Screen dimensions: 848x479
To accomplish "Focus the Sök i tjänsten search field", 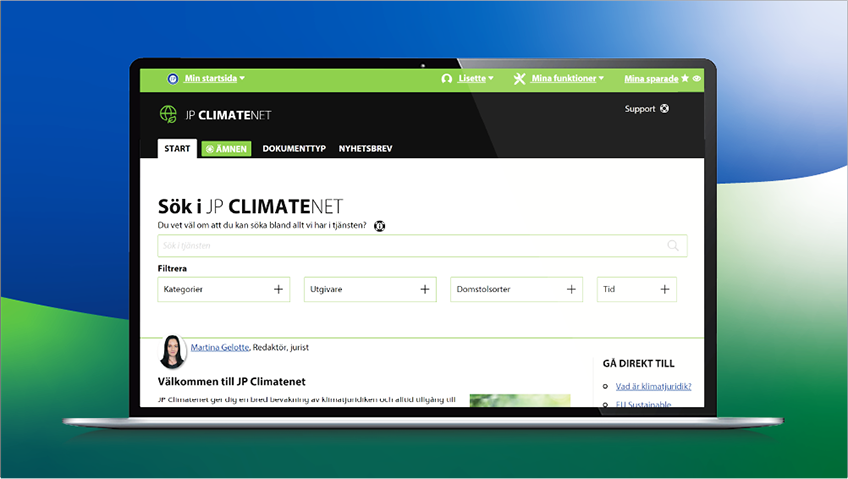I will pos(422,246).
